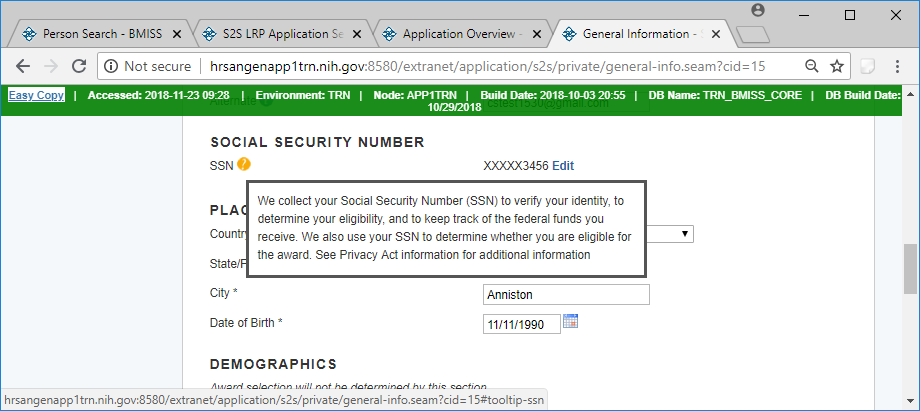This screenshot has width=920, height=411.
Task: View site info next to Not secure
Action: click(x=112, y=67)
